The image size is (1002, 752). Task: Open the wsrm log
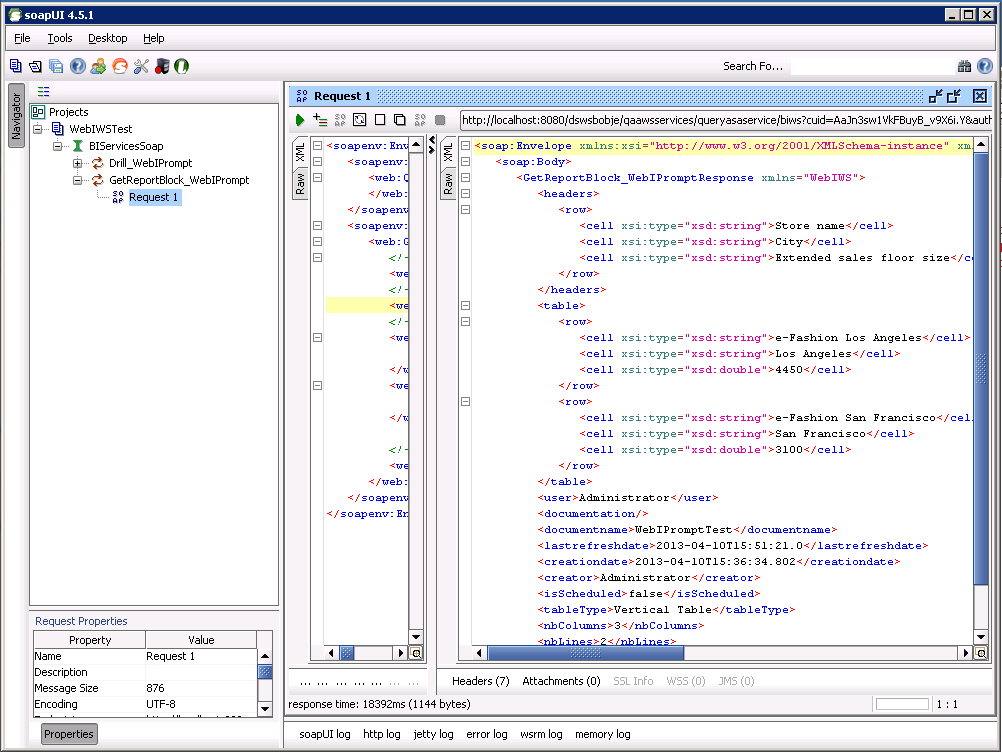click(541, 734)
